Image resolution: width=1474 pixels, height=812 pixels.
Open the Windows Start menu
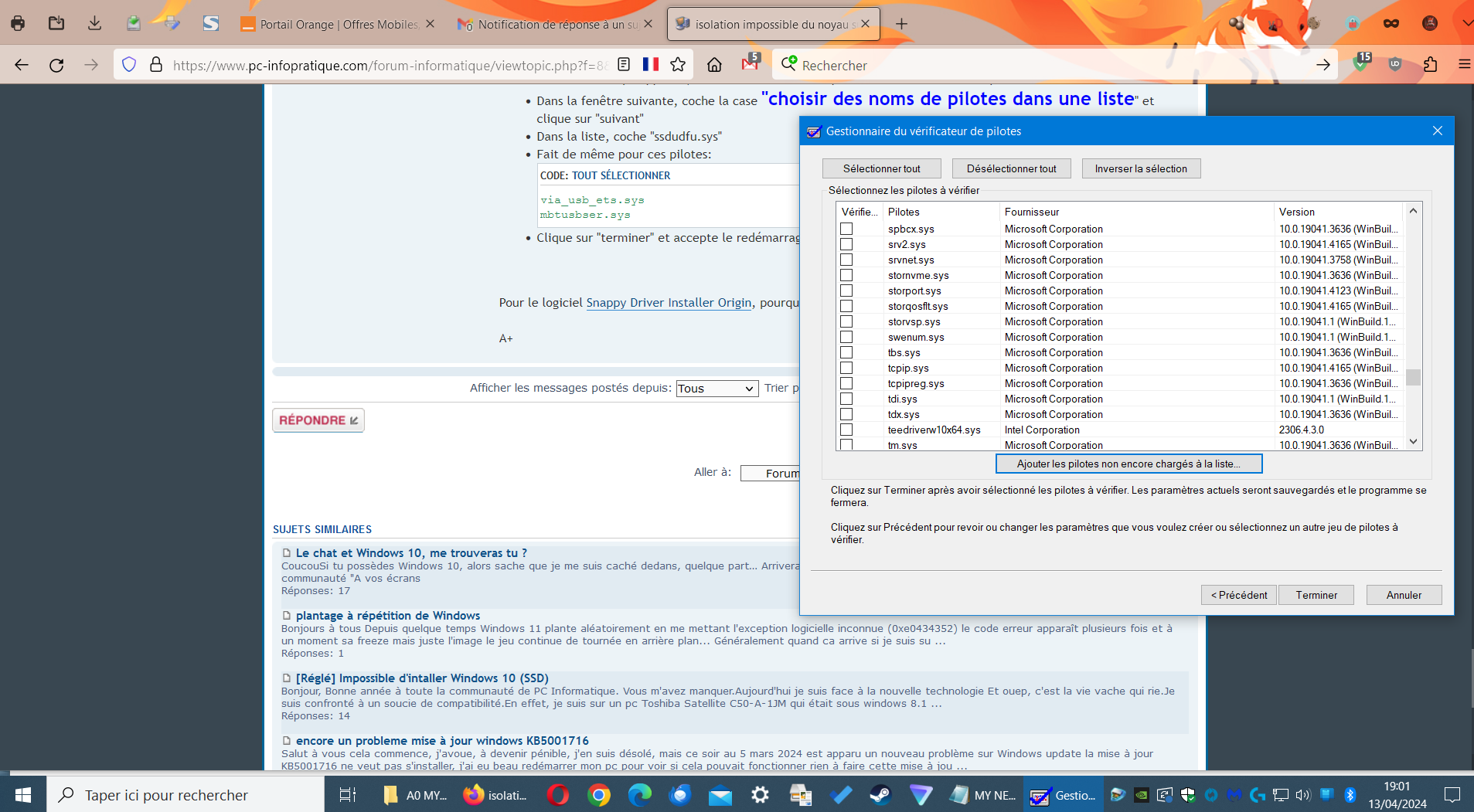[23, 794]
